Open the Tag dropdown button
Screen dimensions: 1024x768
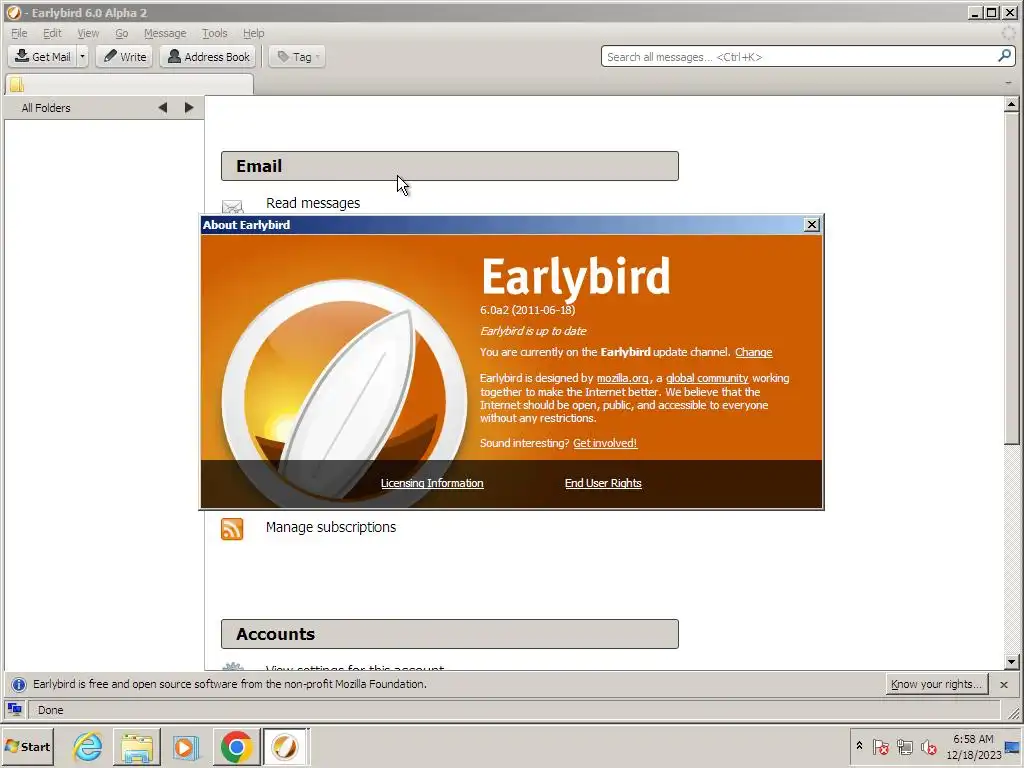[x=297, y=57]
